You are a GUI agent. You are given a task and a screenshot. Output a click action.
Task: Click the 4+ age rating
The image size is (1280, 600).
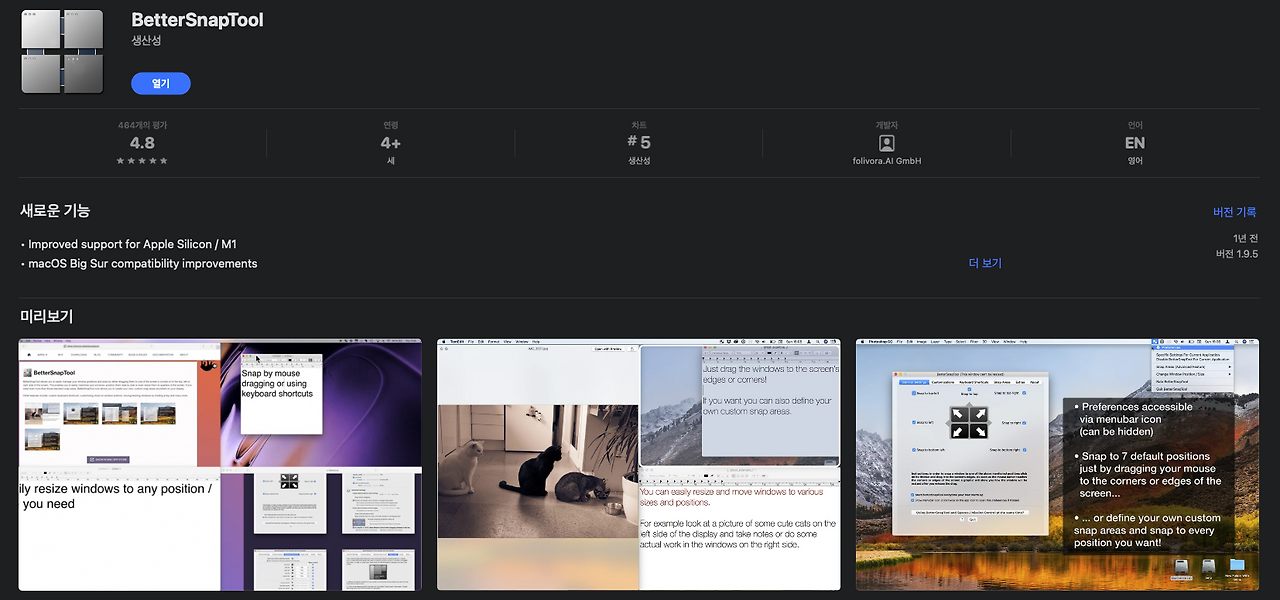coord(391,143)
